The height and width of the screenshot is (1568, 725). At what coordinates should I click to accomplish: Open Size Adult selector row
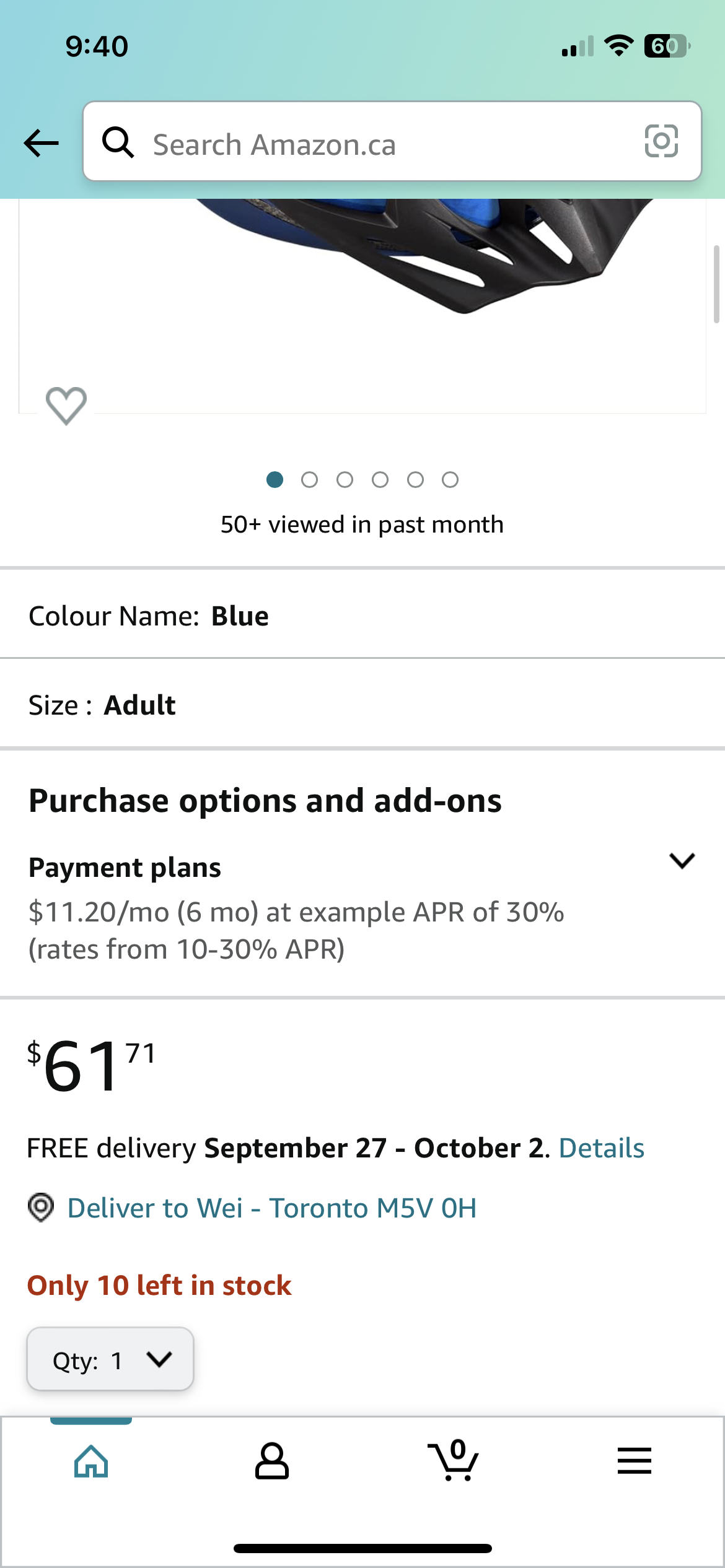tap(362, 705)
